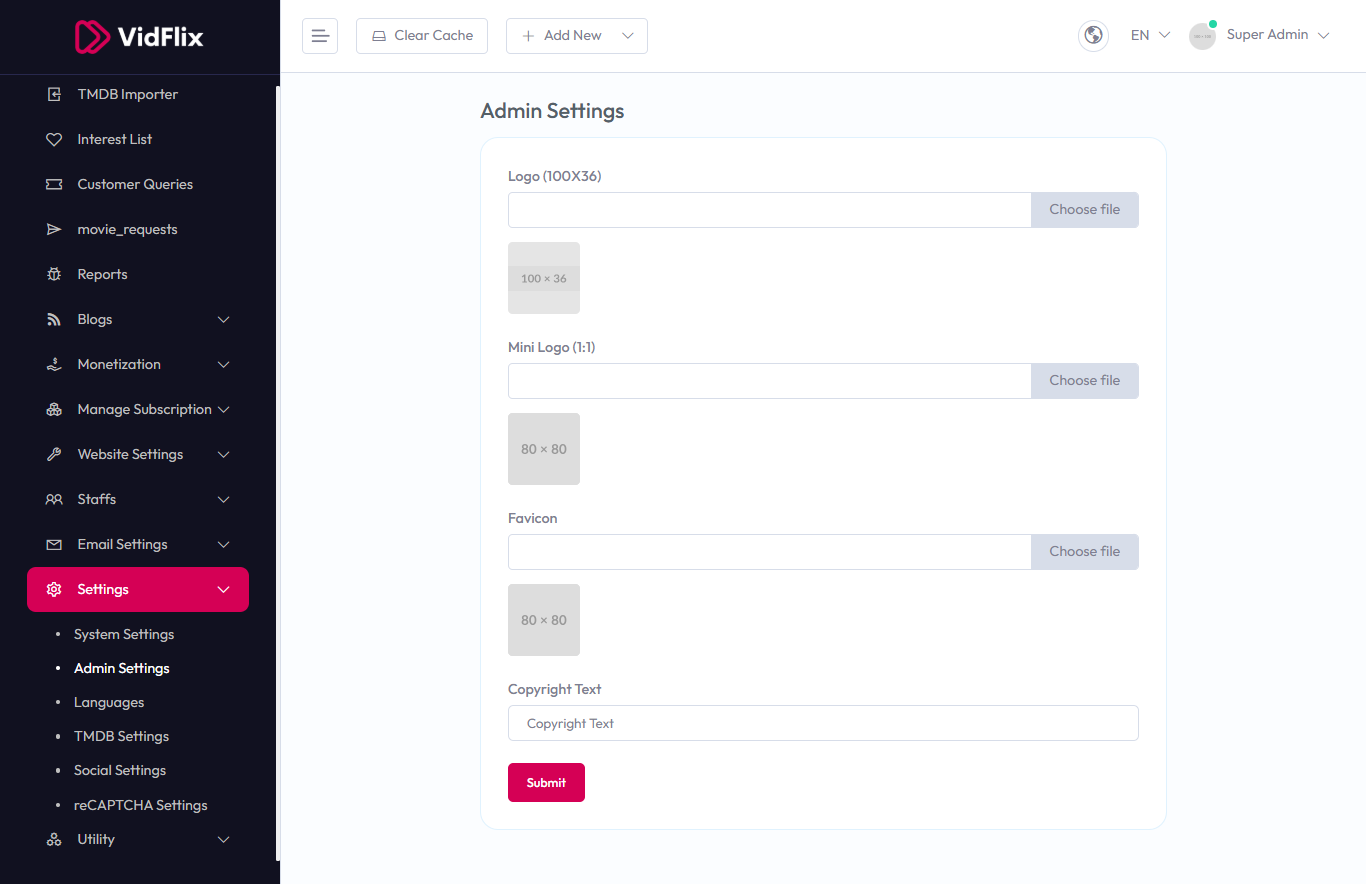This screenshot has width=1366, height=884.
Task: Click the Clear Cache button
Action: (x=421, y=35)
